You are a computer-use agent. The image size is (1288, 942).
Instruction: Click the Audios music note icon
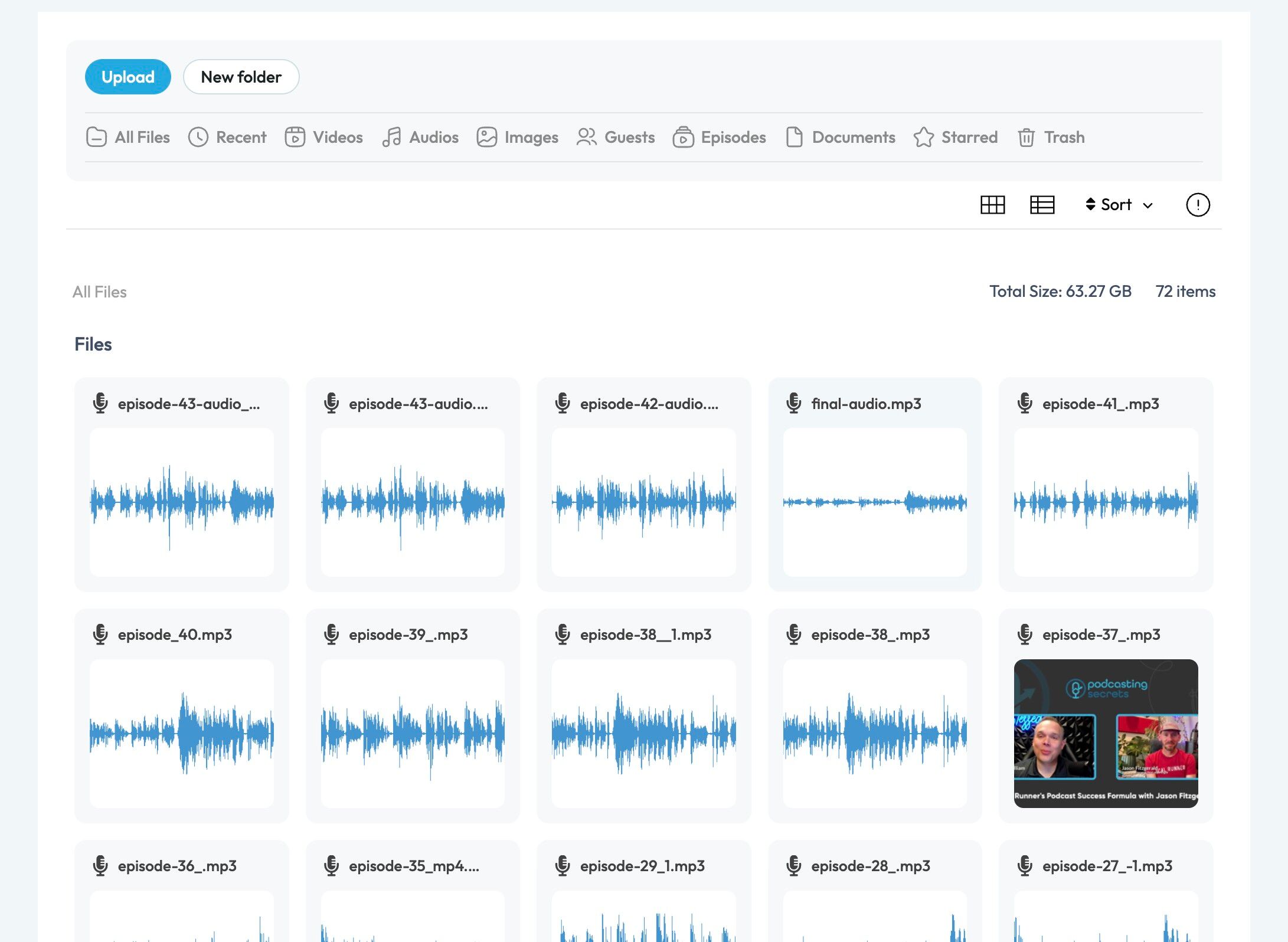[x=391, y=138]
